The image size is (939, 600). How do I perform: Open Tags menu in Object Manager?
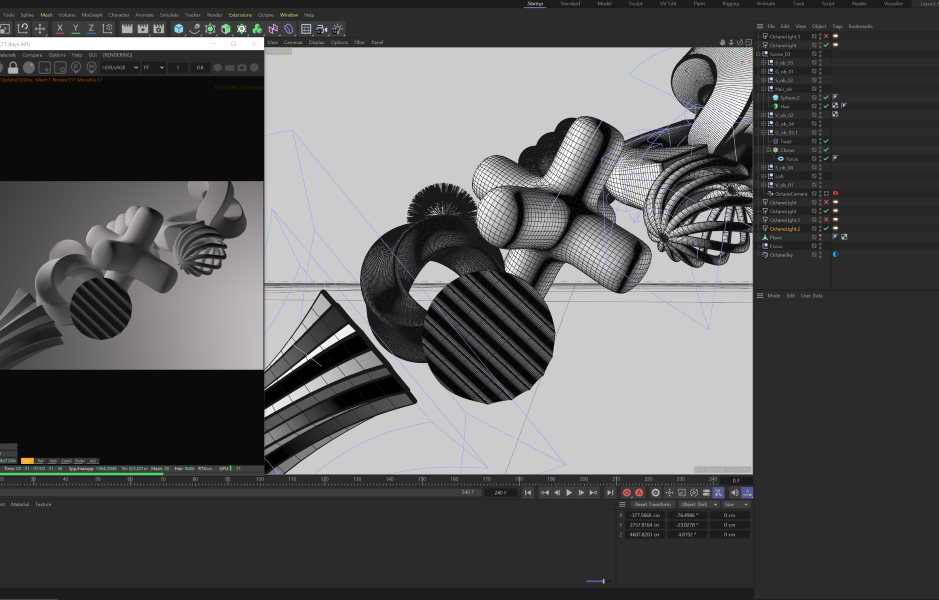[837, 26]
